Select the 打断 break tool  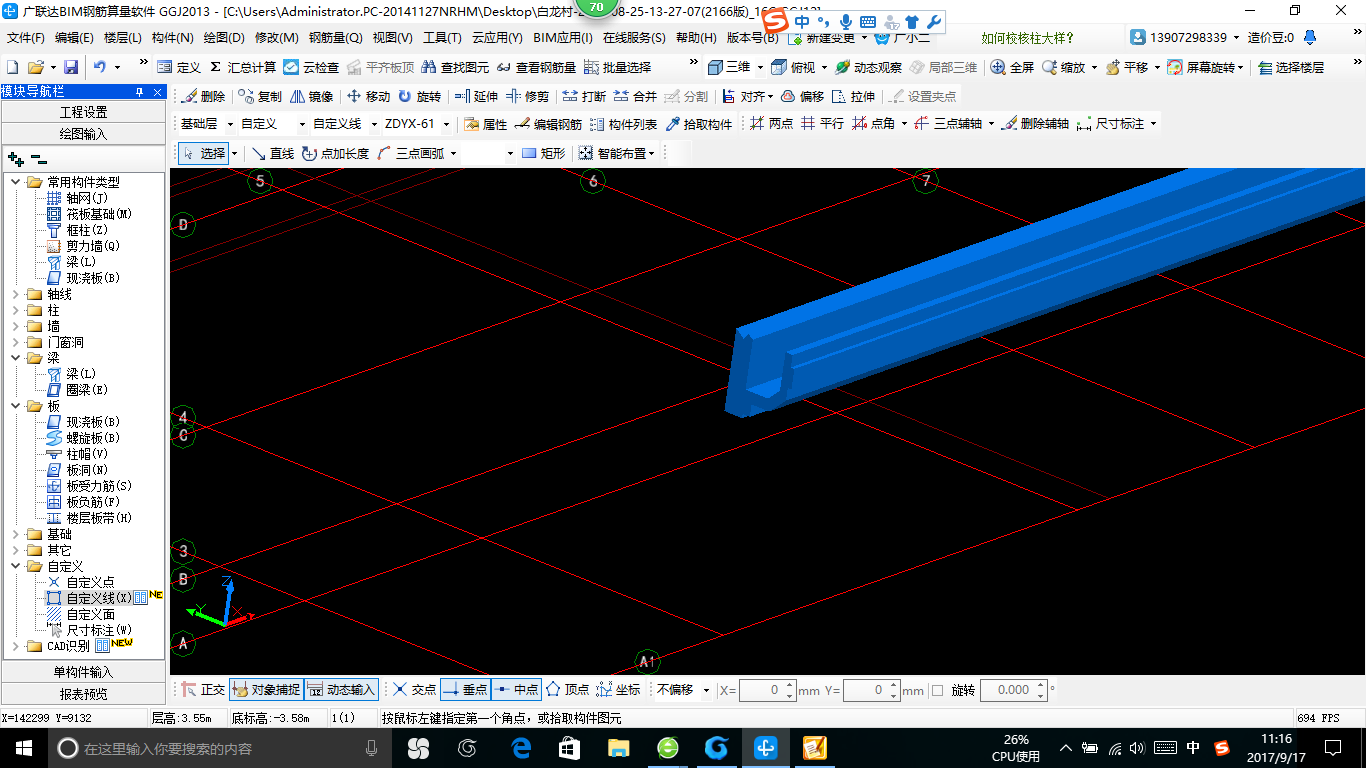click(584, 96)
